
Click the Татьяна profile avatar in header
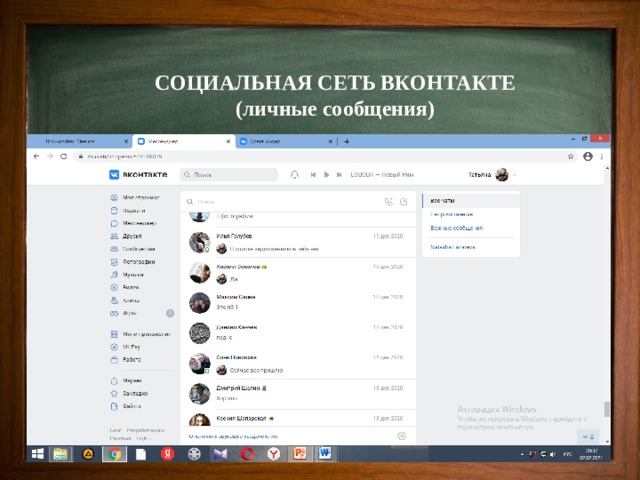[x=502, y=175]
